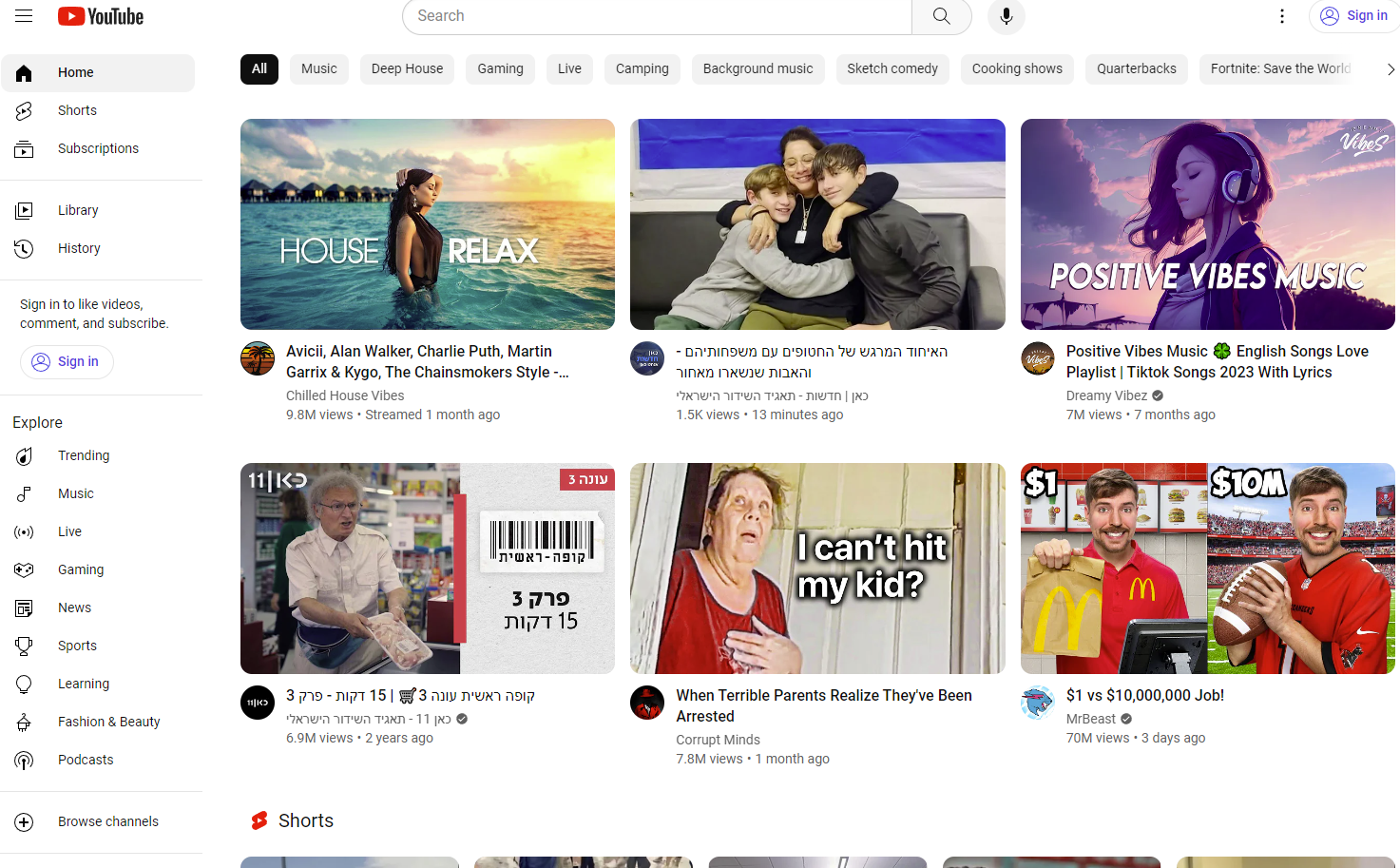The image size is (1400, 868).
Task: Select the Sketch comedy filter chip
Action: point(892,68)
